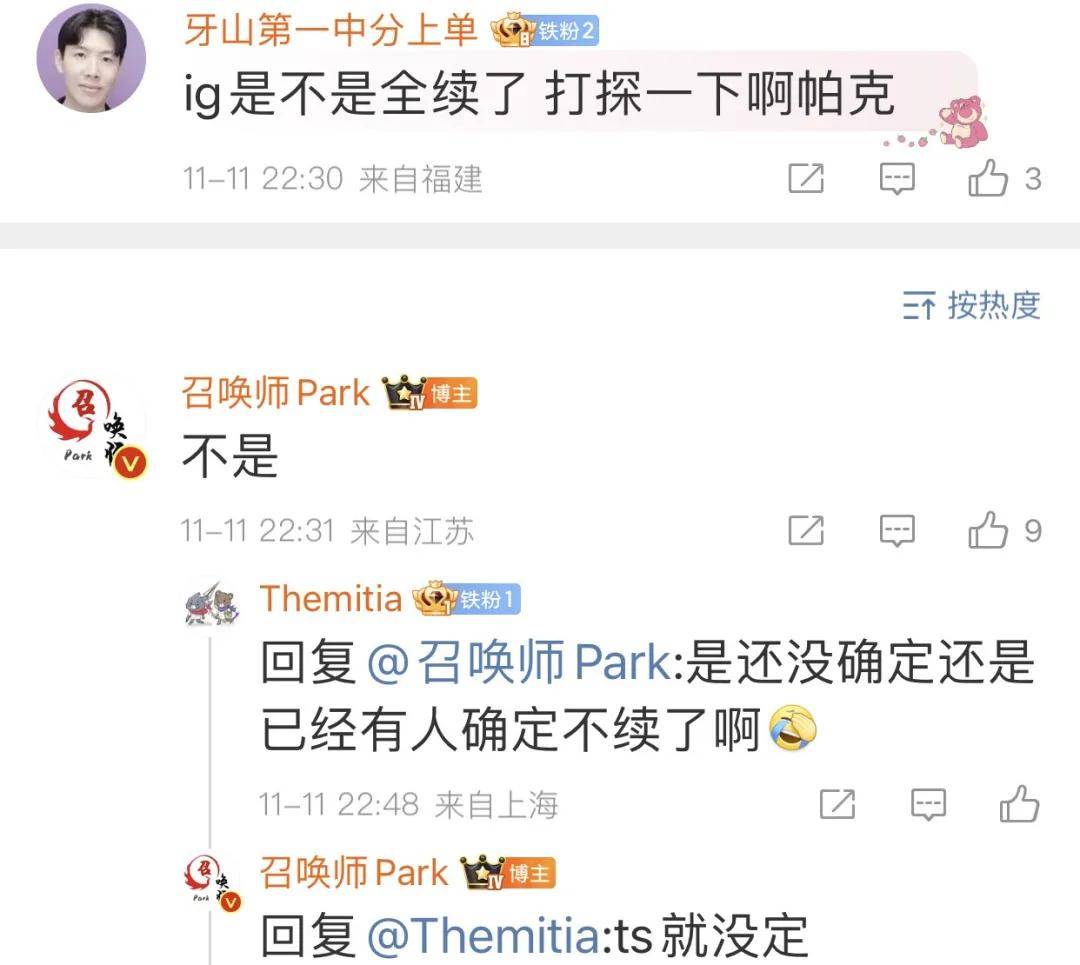Reply to 召唤师Park's "不是" comment
1080x965 pixels.
[897, 530]
